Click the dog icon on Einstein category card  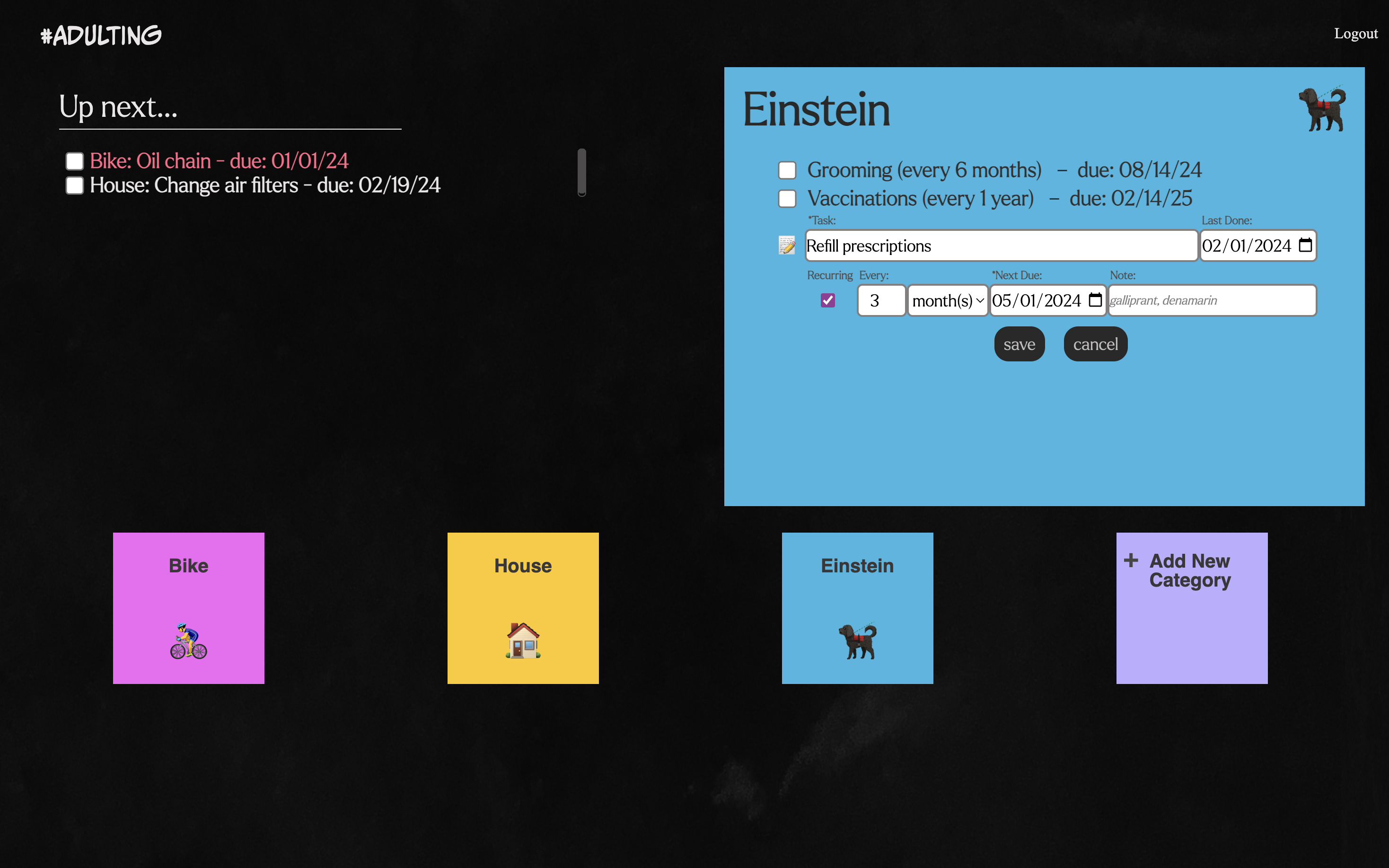pyautogui.click(x=857, y=639)
